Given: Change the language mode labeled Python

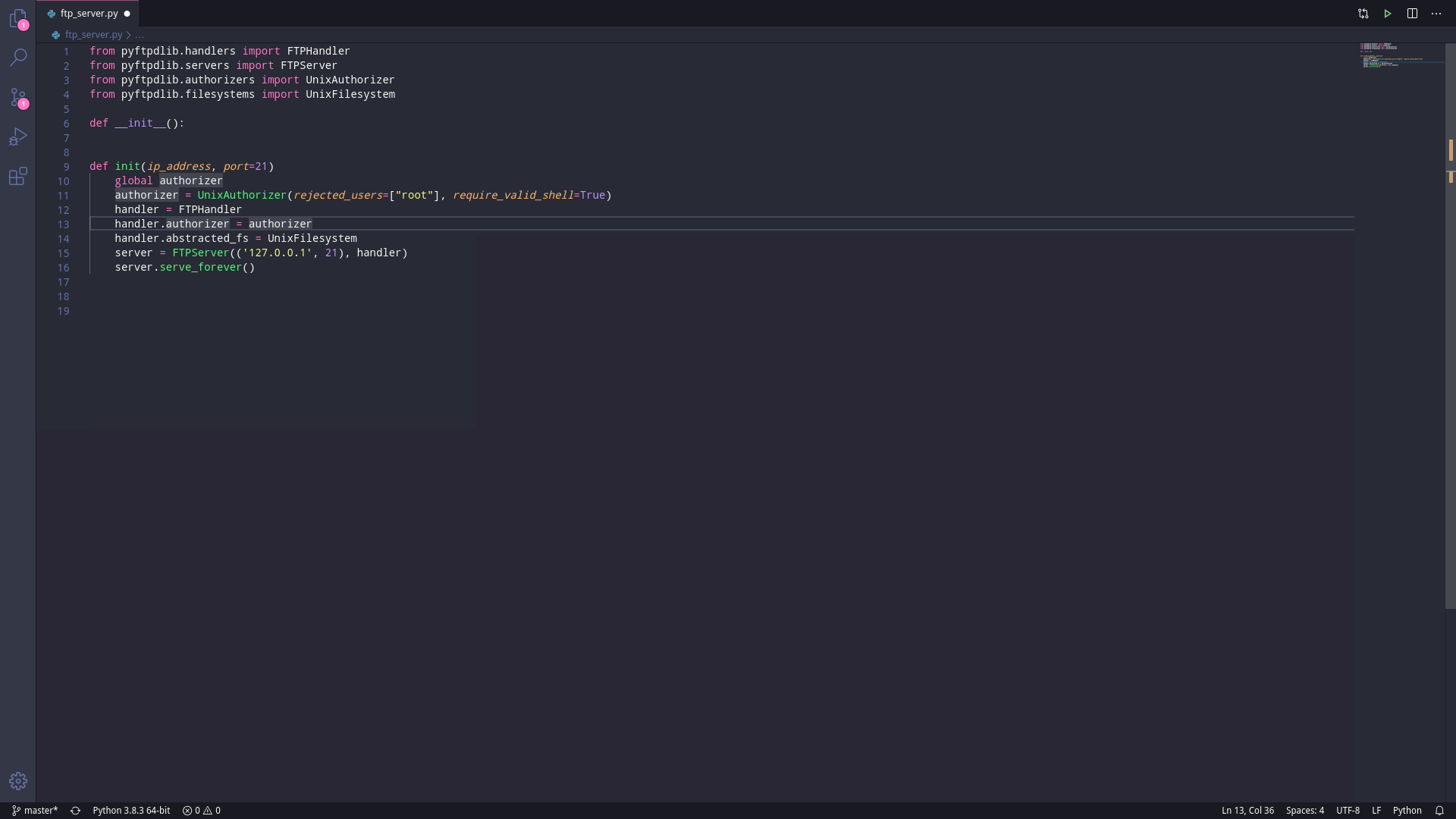Looking at the screenshot, I should (1409, 810).
